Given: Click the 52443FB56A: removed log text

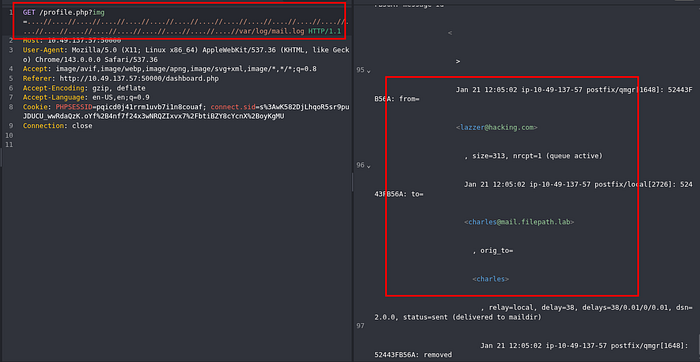Looking at the screenshot, I should pos(413,355).
